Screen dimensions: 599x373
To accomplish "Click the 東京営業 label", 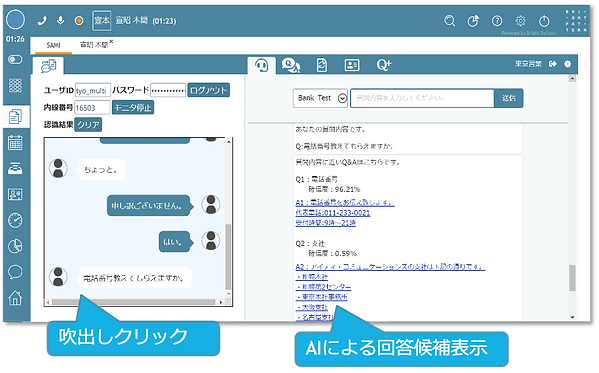I will point(528,64).
